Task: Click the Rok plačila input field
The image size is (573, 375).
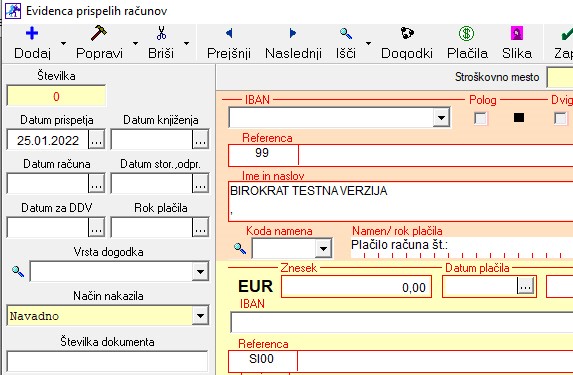Action: 152,227
